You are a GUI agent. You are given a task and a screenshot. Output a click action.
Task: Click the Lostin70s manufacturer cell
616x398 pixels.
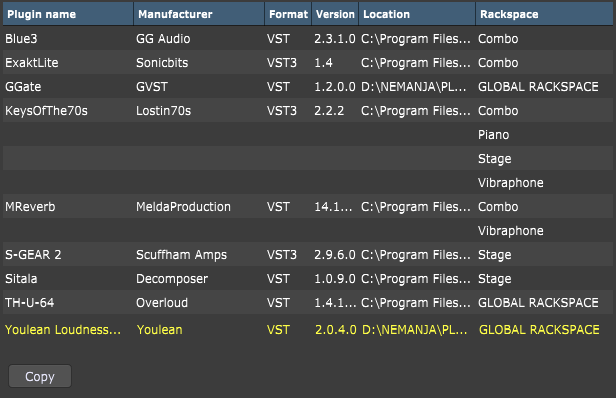163,111
